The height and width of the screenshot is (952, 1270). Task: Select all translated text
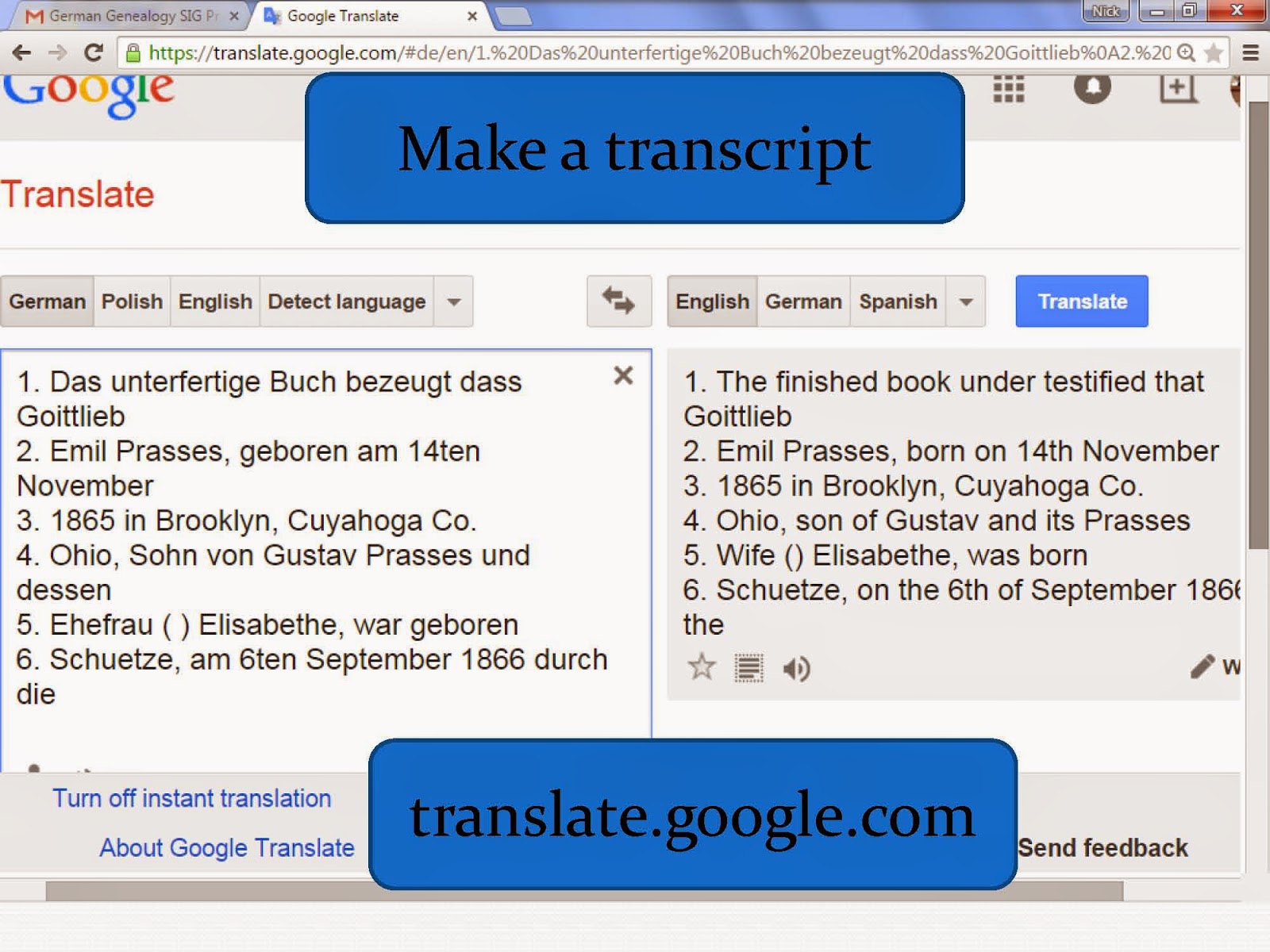749,669
